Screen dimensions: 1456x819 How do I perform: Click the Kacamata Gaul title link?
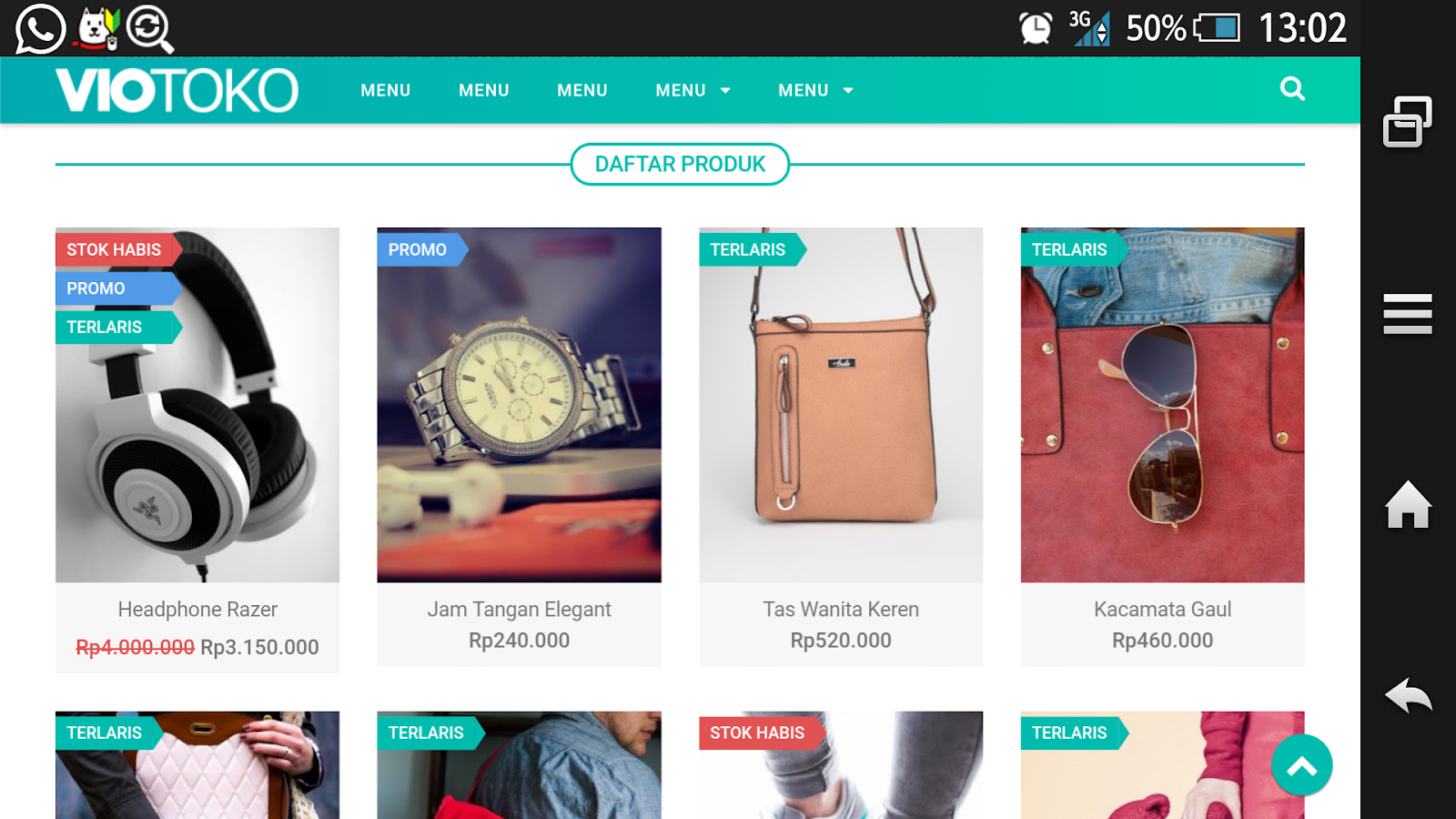1163,610
